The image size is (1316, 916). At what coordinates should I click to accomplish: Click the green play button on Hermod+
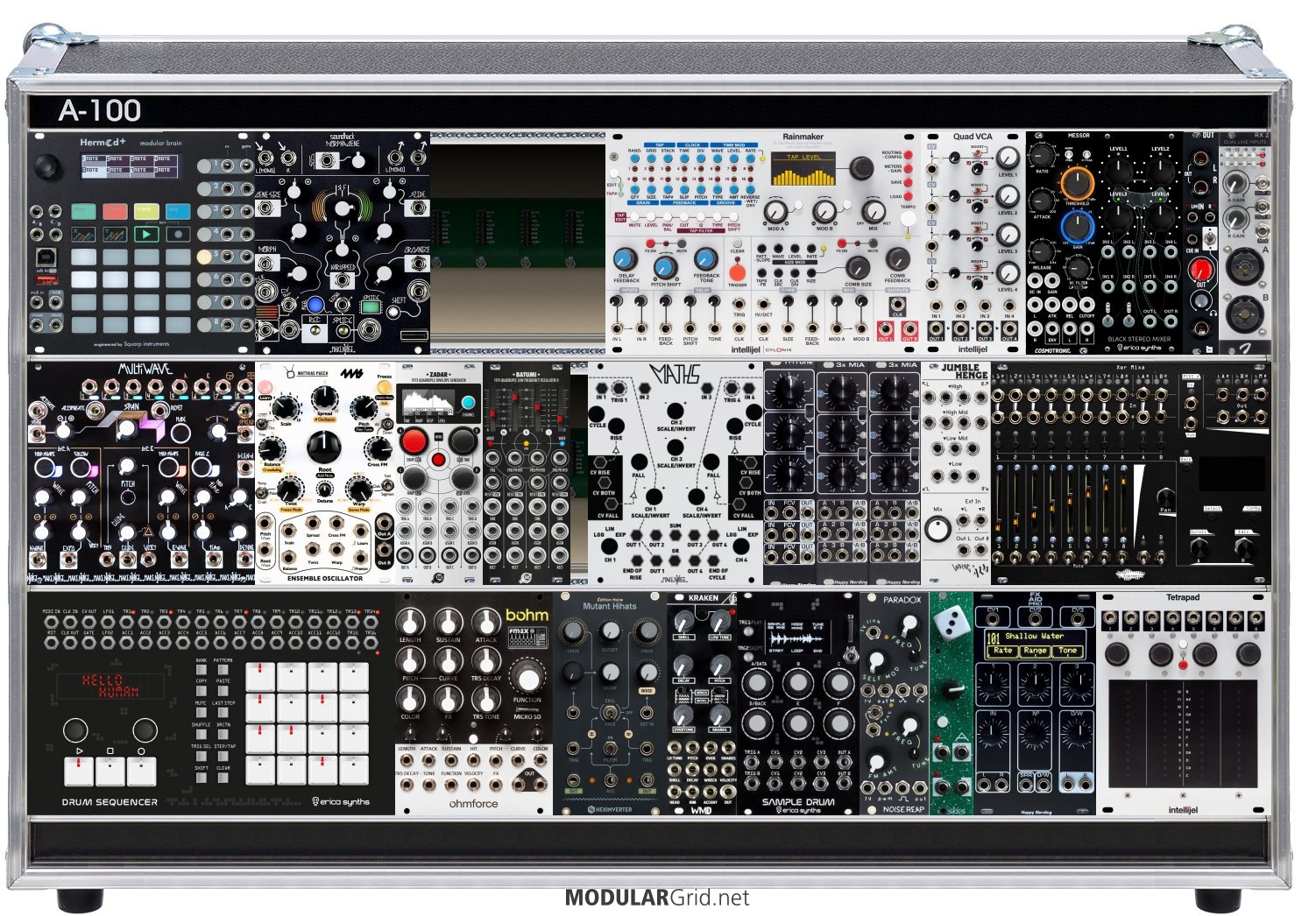click(x=146, y=235)
